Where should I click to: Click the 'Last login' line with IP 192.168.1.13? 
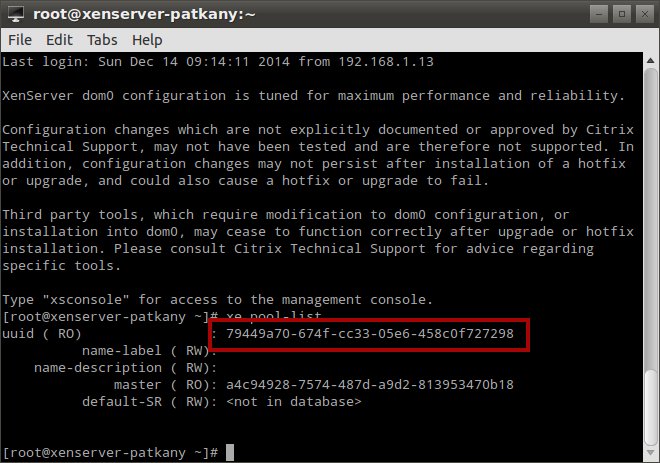click(x=218, y=62)
